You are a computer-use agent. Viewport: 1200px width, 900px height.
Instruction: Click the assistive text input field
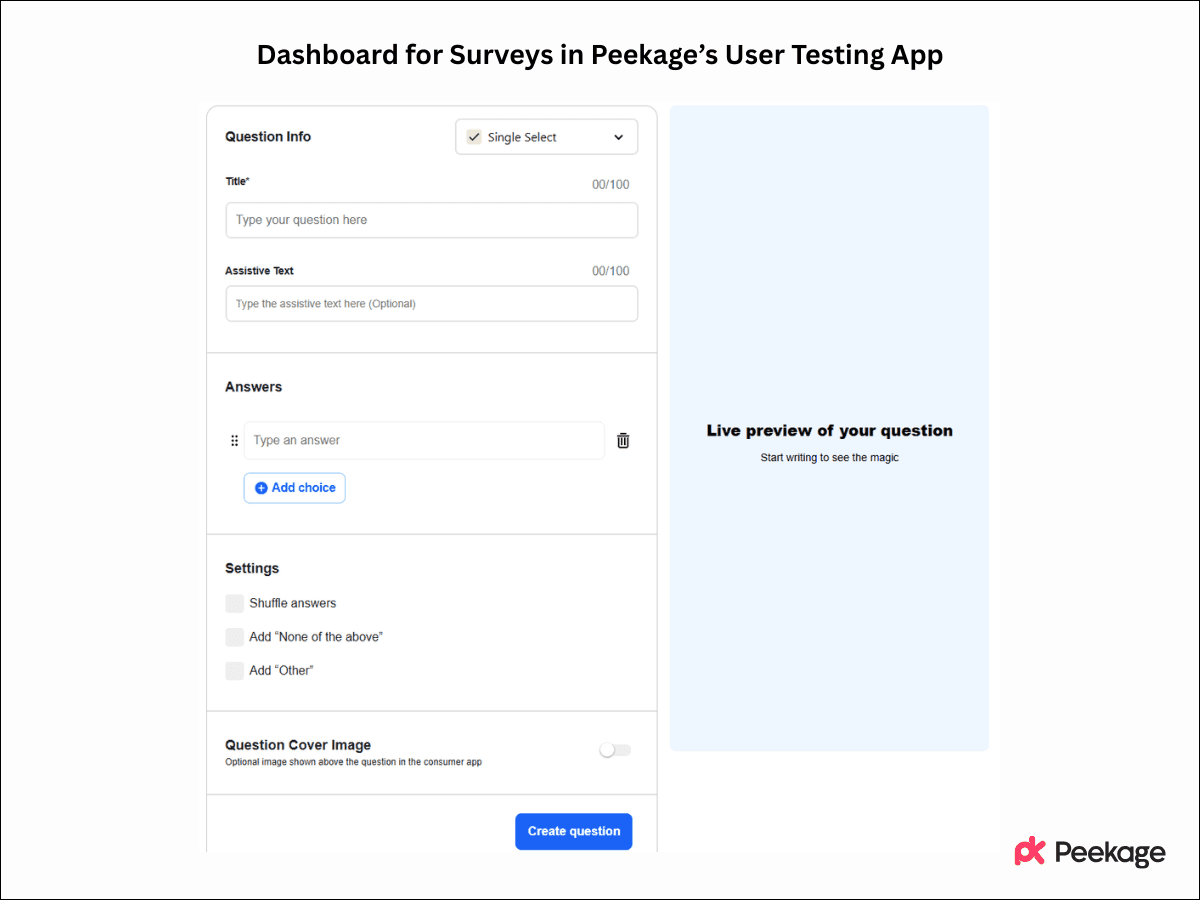[431, 303]
